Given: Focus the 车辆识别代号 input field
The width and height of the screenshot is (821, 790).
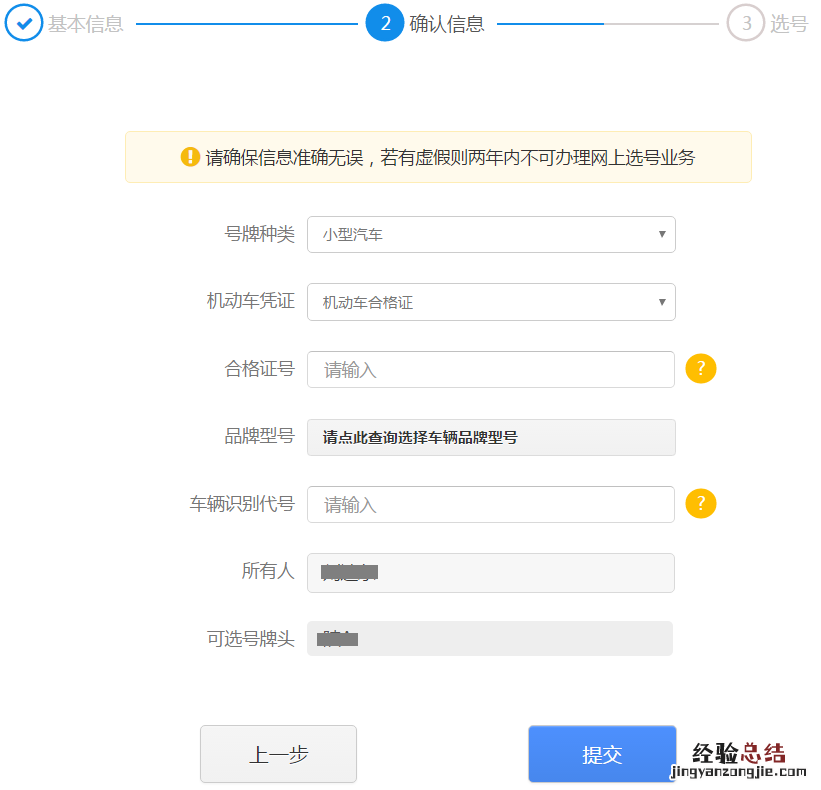Looking at the screenshot, I should click(x=491, y=504).
